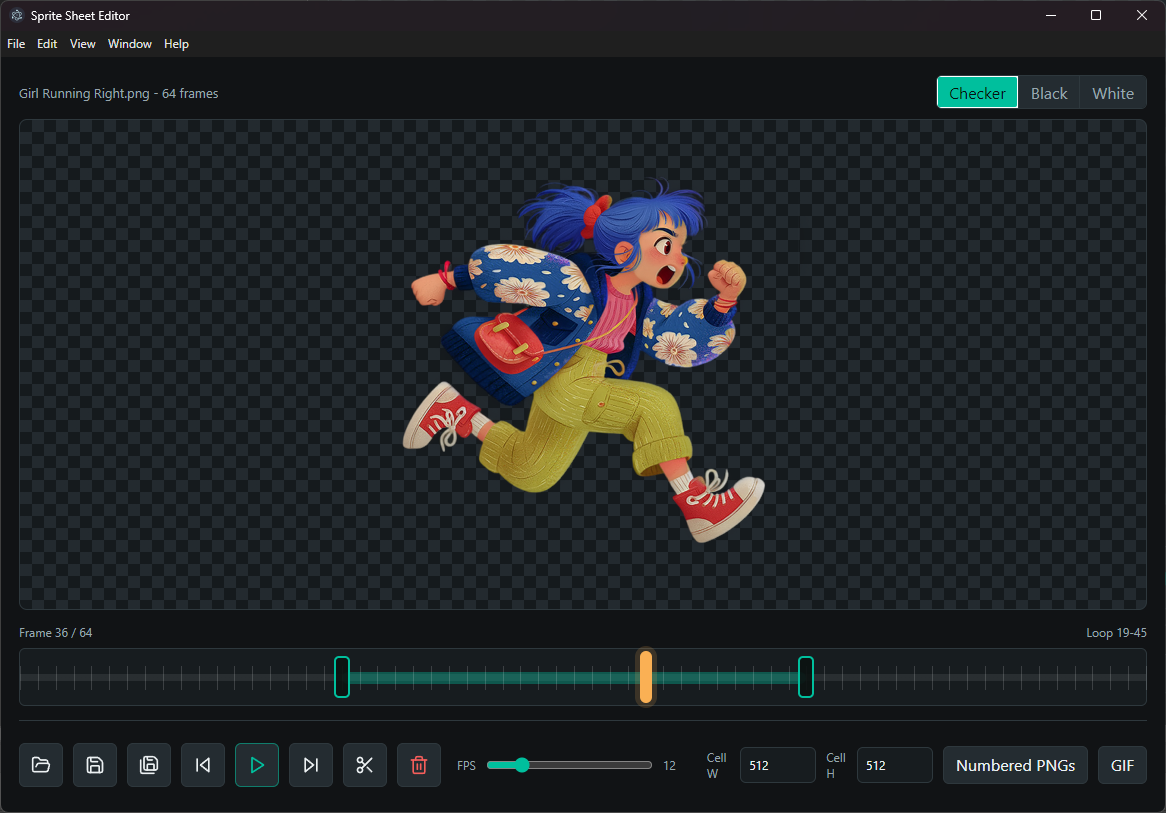The image size is (1166, 813).
Task: Step to the next frame
Action: (x=311, y=765)
